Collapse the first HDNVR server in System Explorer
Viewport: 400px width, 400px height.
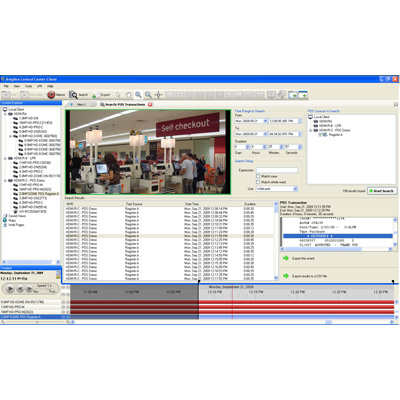coord(5,114)
